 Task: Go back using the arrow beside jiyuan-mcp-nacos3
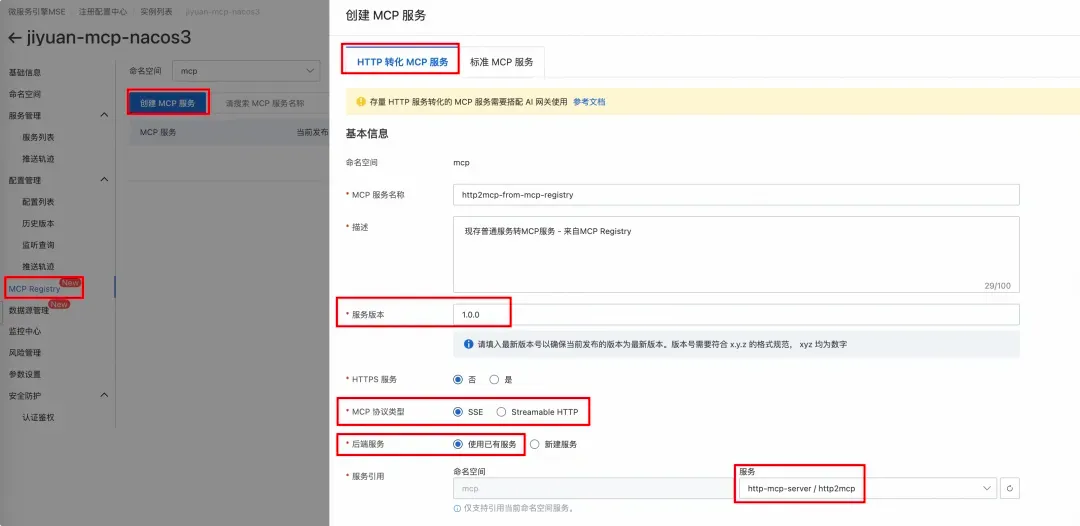pyautogui.click(x=14, y=38)
